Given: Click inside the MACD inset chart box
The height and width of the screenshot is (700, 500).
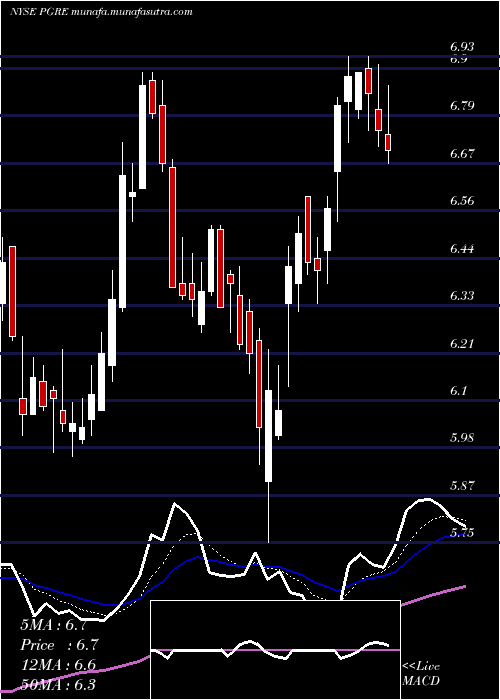Looking at the screenshot, I should (275, 650).
